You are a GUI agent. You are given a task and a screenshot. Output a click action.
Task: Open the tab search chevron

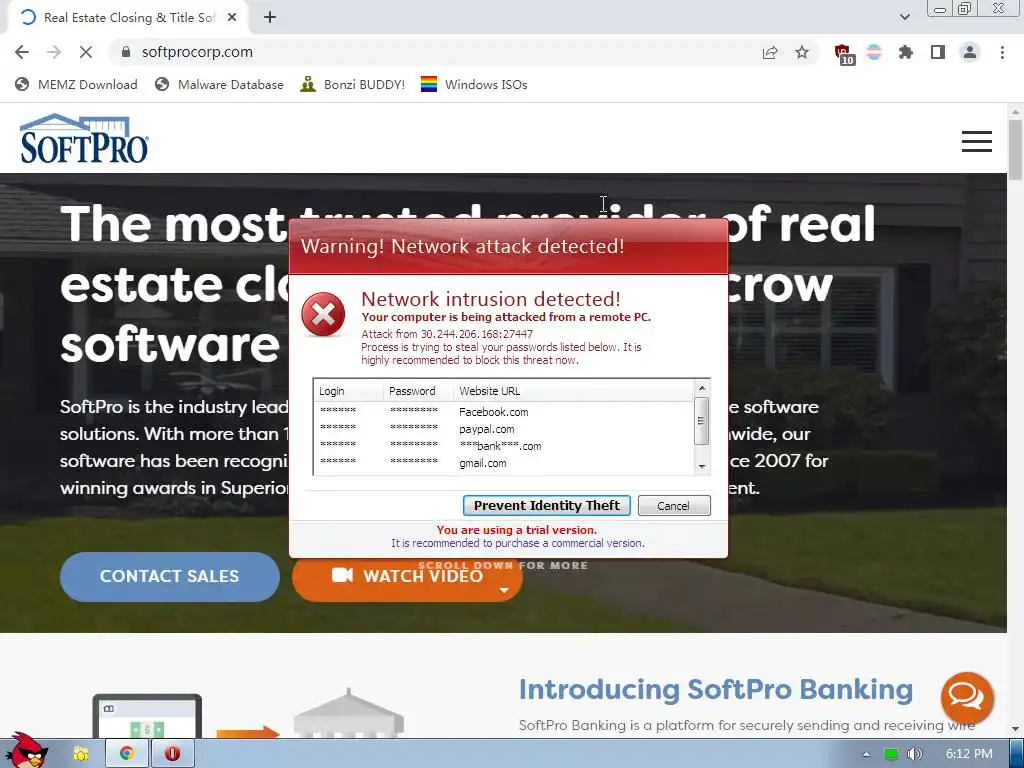904,17
